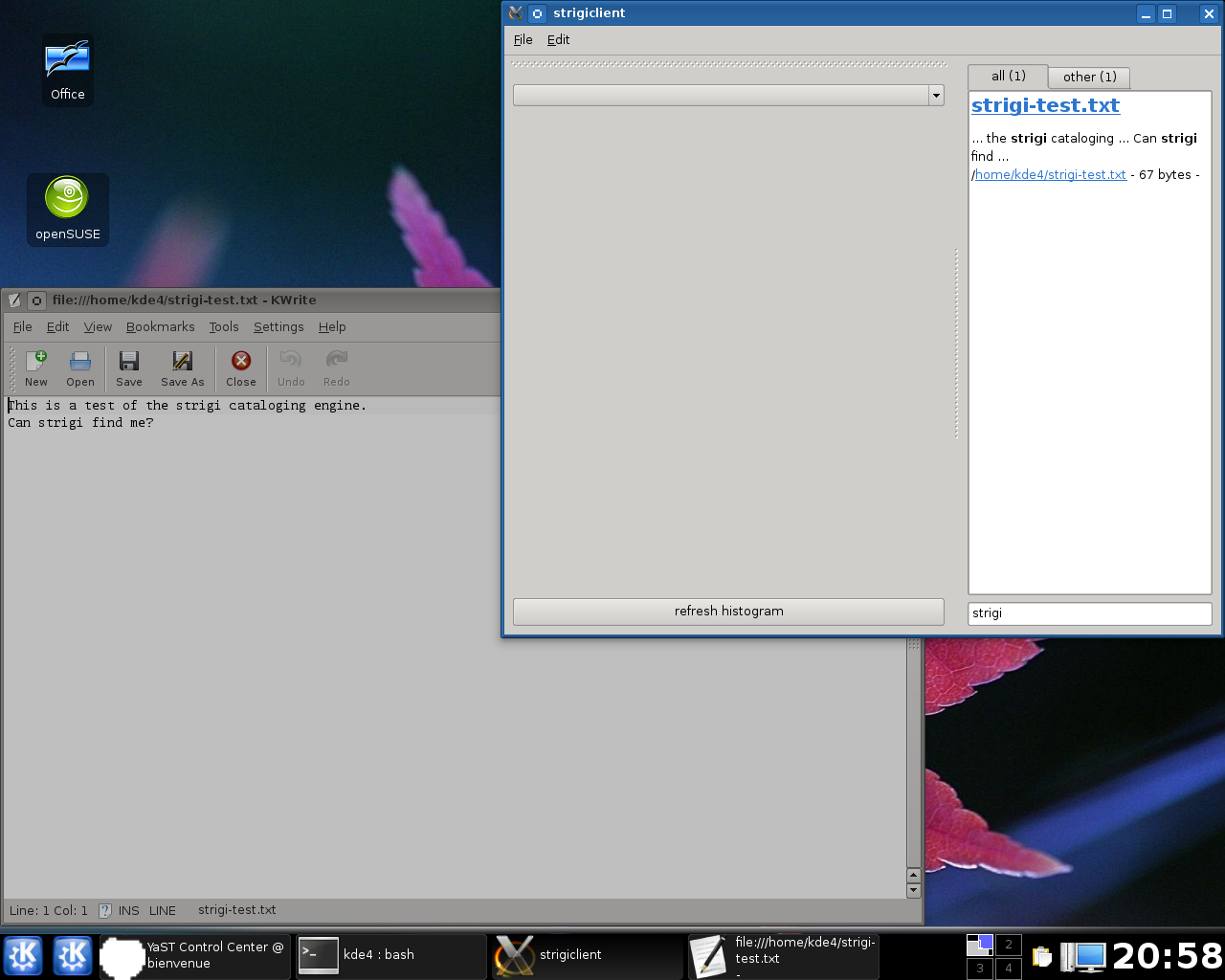The height and width of the screenshot is (980, 1225).
Task: Click the text "Can strigi find me?" in KWrite
Action: point(80,423)
